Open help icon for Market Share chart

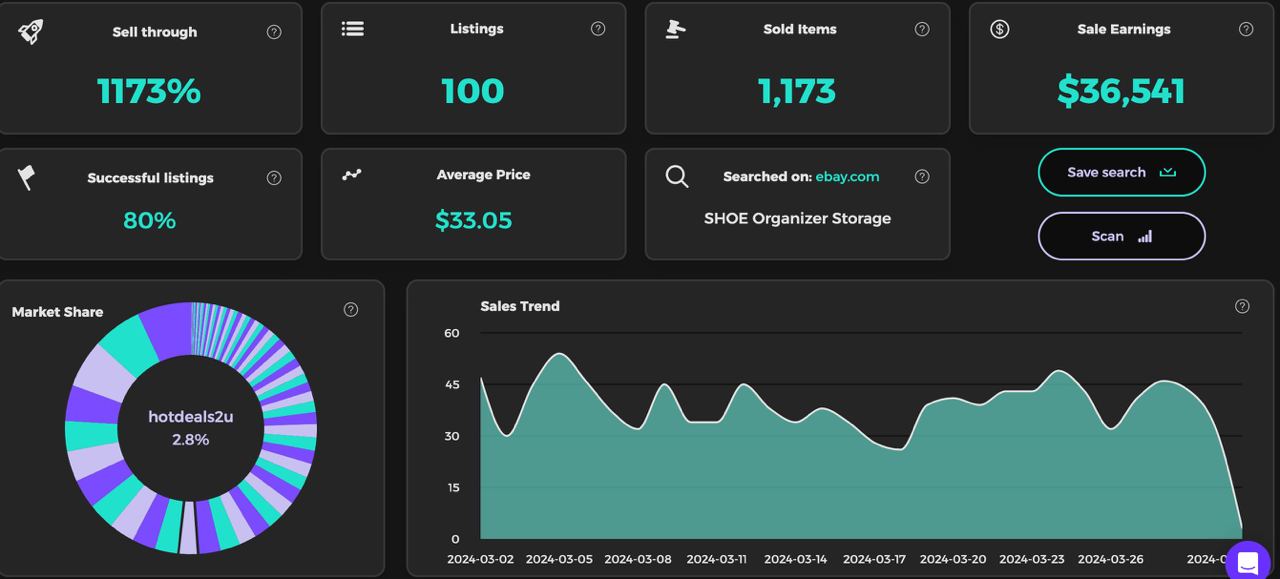351,310
